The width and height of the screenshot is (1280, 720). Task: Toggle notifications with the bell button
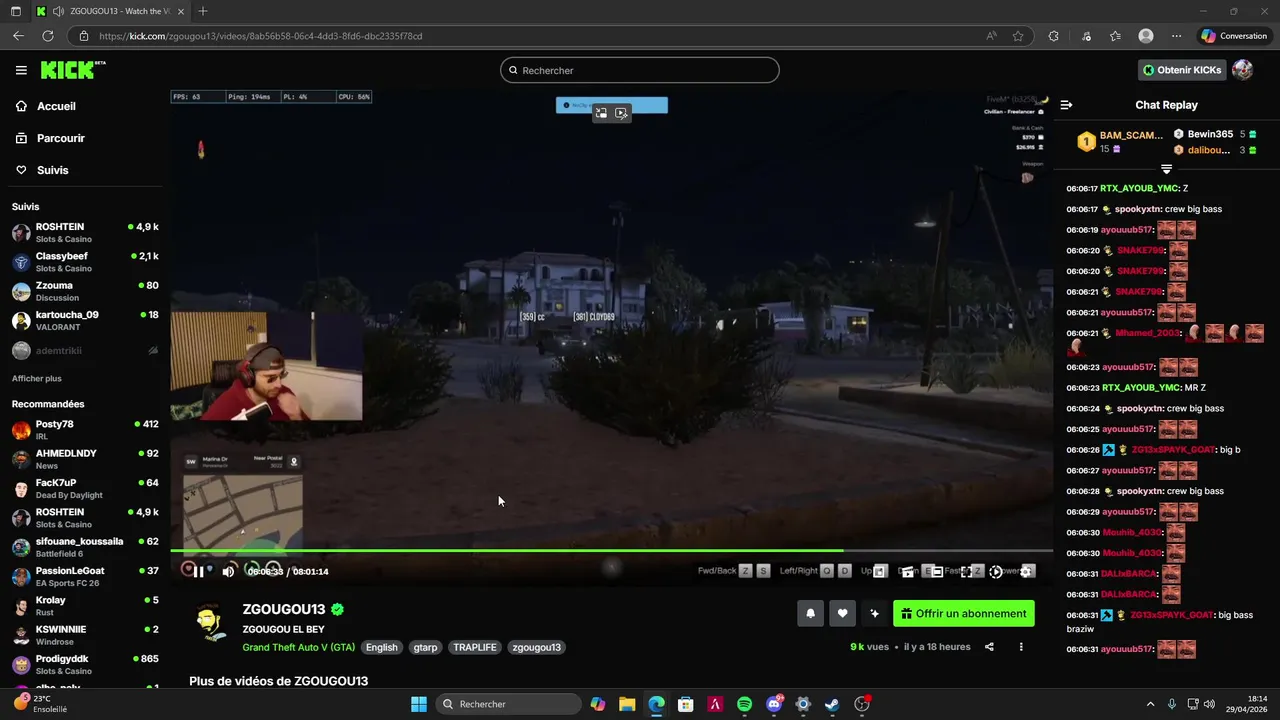pos(810,614)
